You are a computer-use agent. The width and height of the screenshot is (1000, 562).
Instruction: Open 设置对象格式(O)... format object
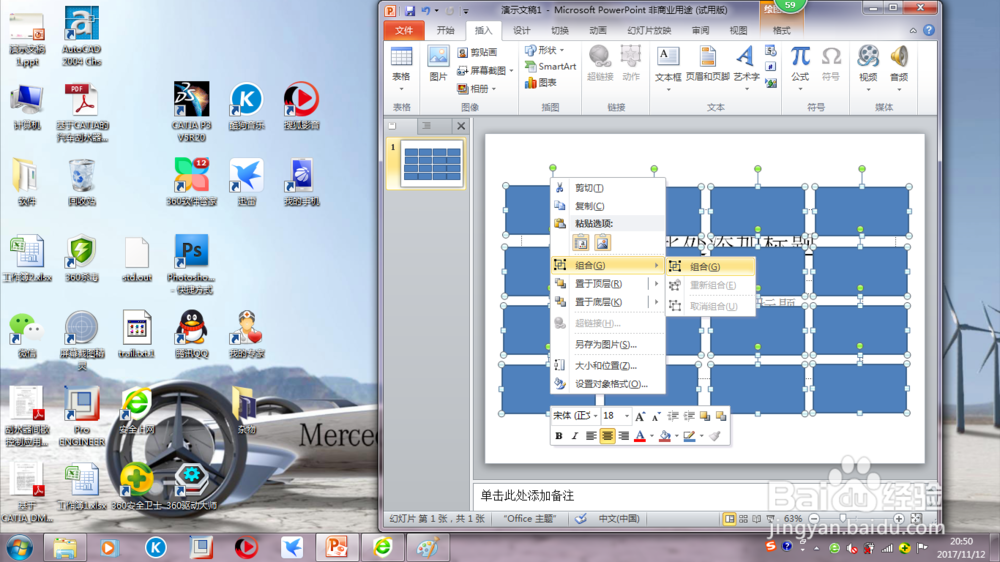pyautogui.click(x=608, y=384)
